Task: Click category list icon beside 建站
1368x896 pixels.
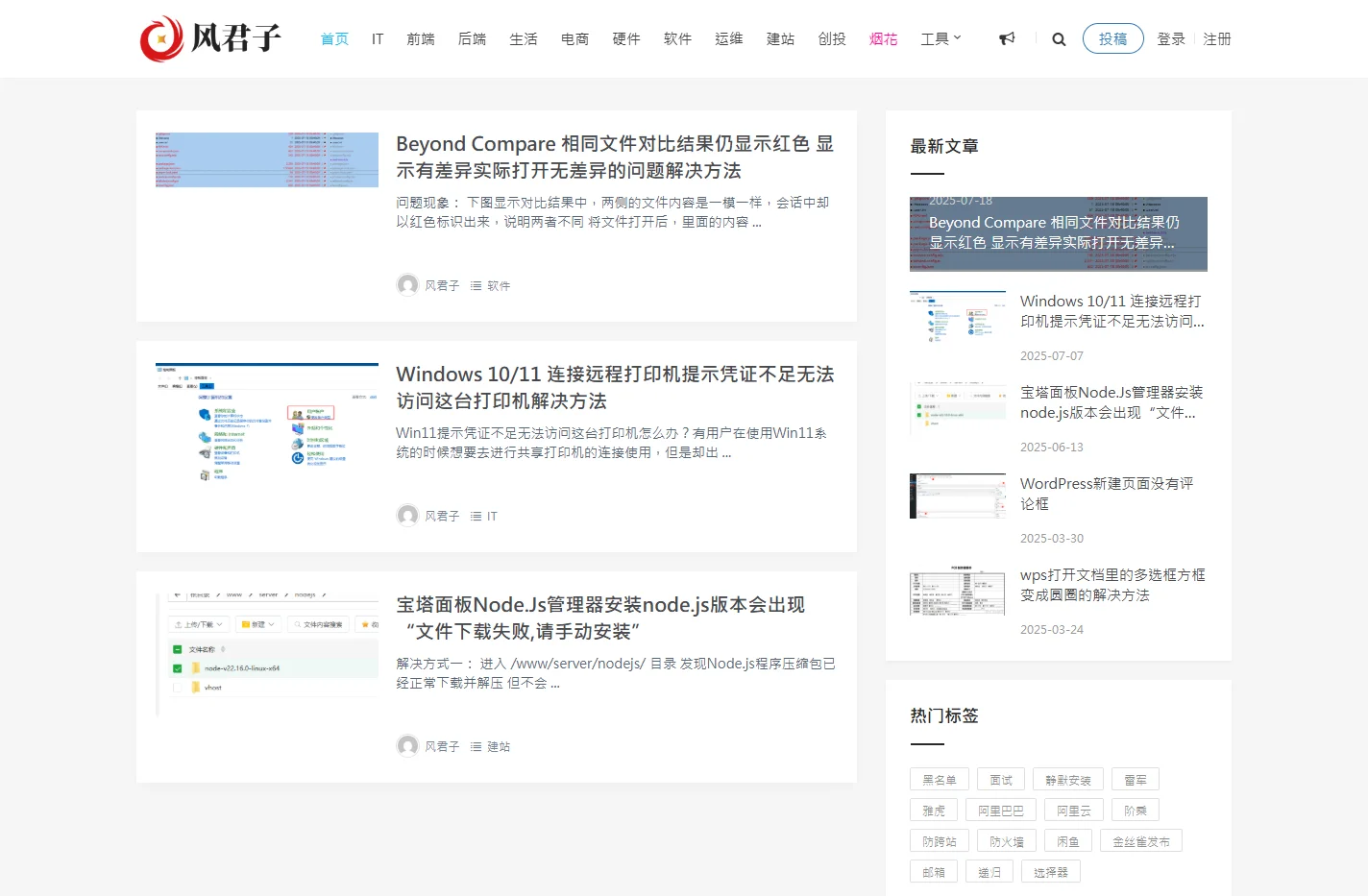Action: [476, 746]
